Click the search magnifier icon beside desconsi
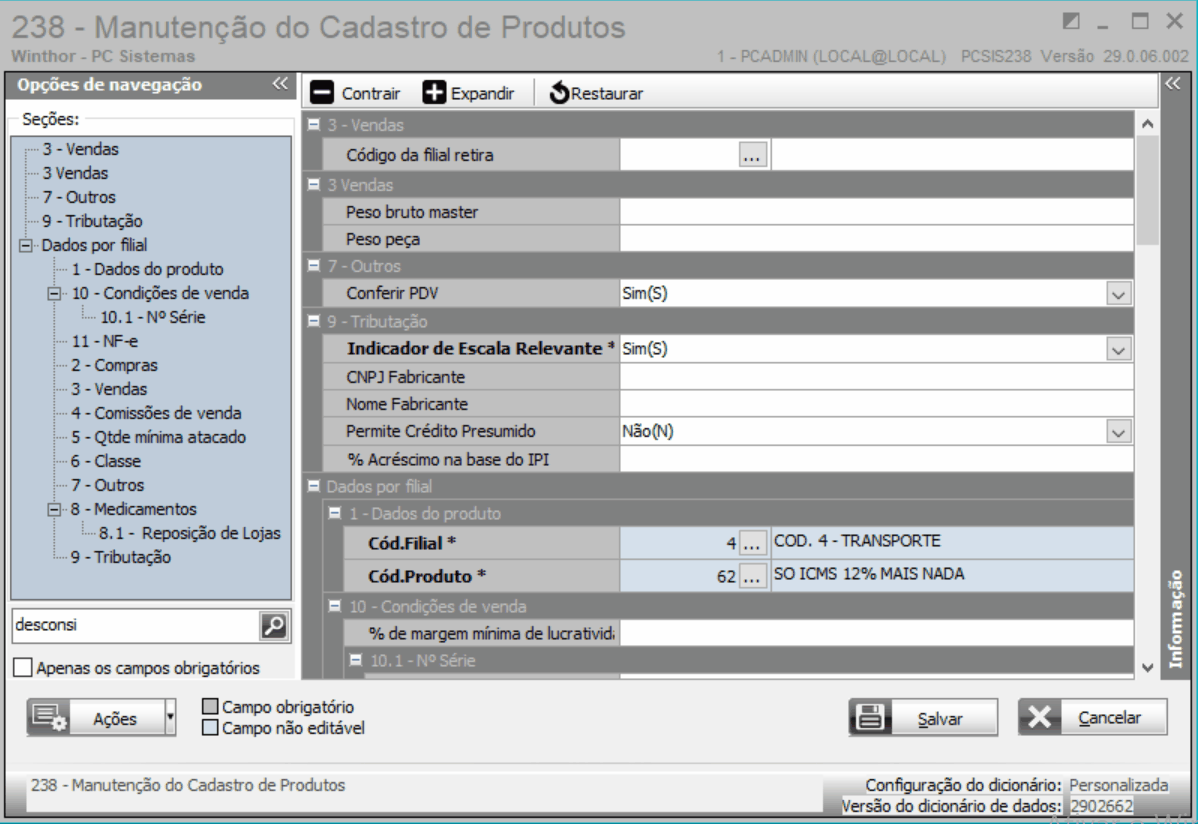Screen dimensions: 1198x824 pyautogui.click(x=274, y=625)
